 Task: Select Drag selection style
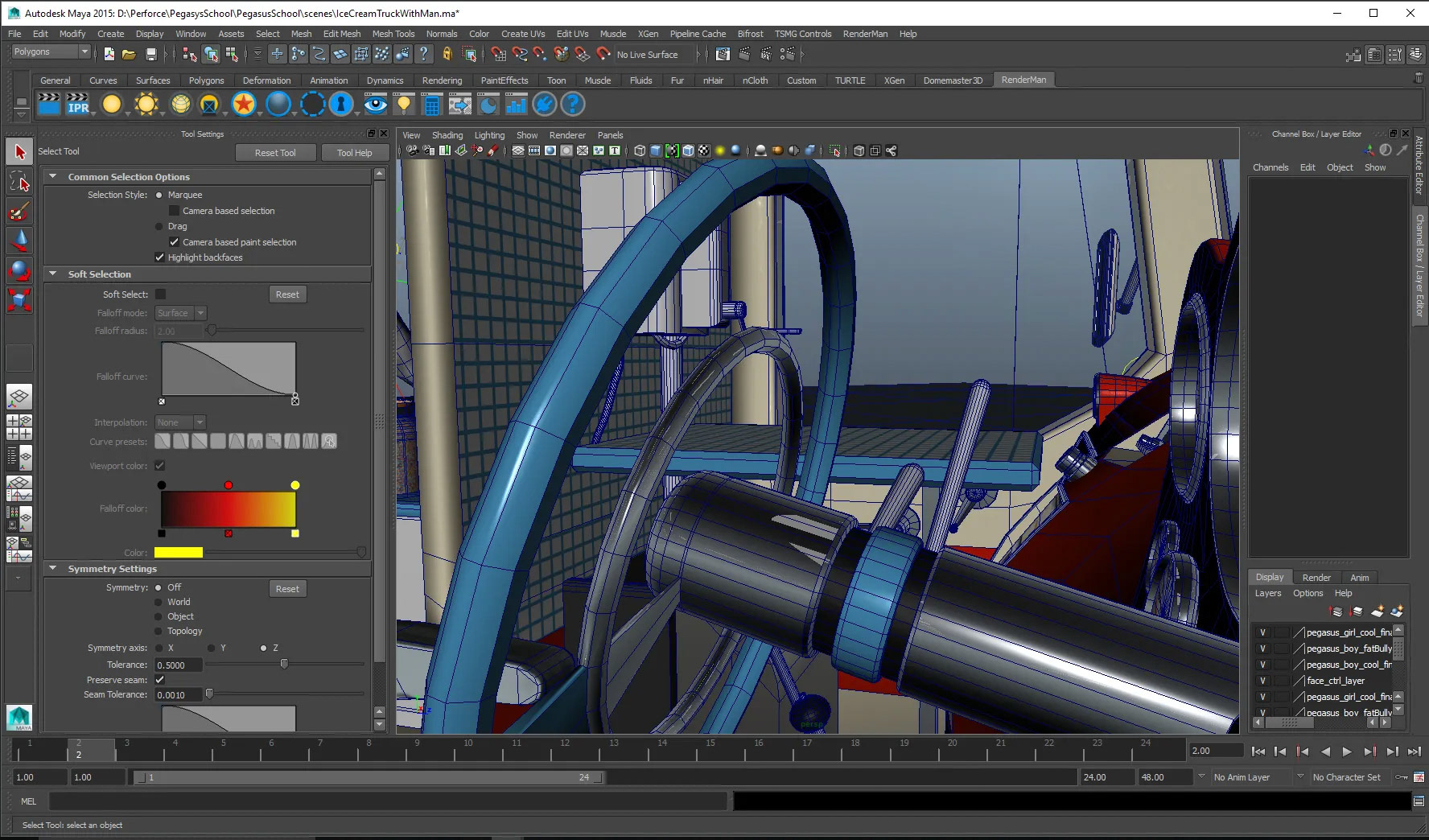(x=159, y=226)
